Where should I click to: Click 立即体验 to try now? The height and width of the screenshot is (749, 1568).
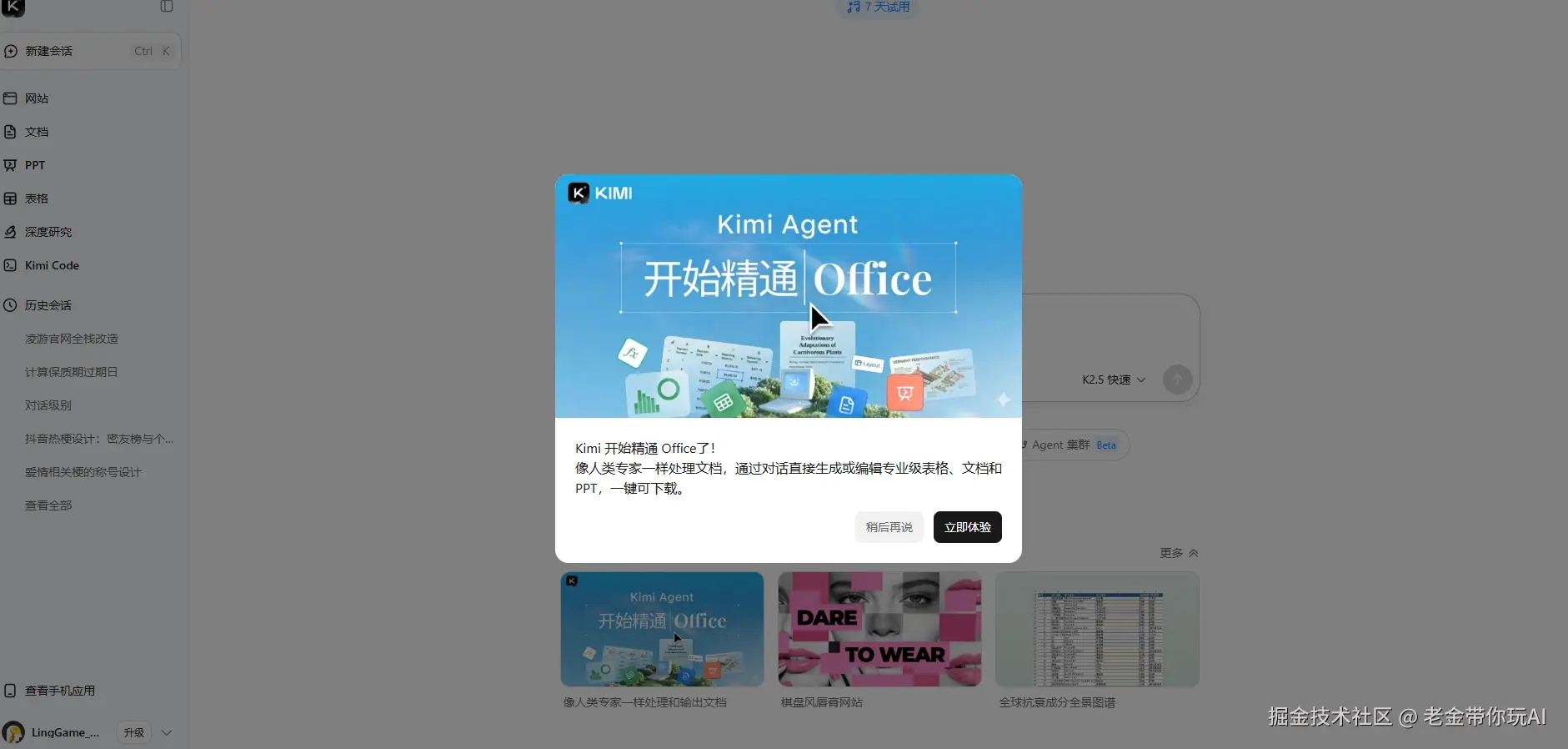(967, 527)
